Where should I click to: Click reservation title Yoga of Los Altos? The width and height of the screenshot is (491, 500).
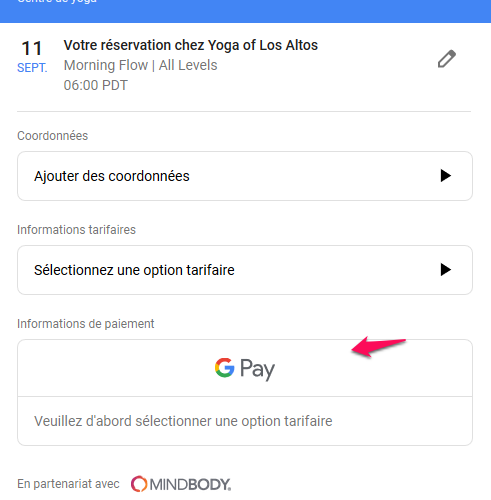[x=191, y=45]
